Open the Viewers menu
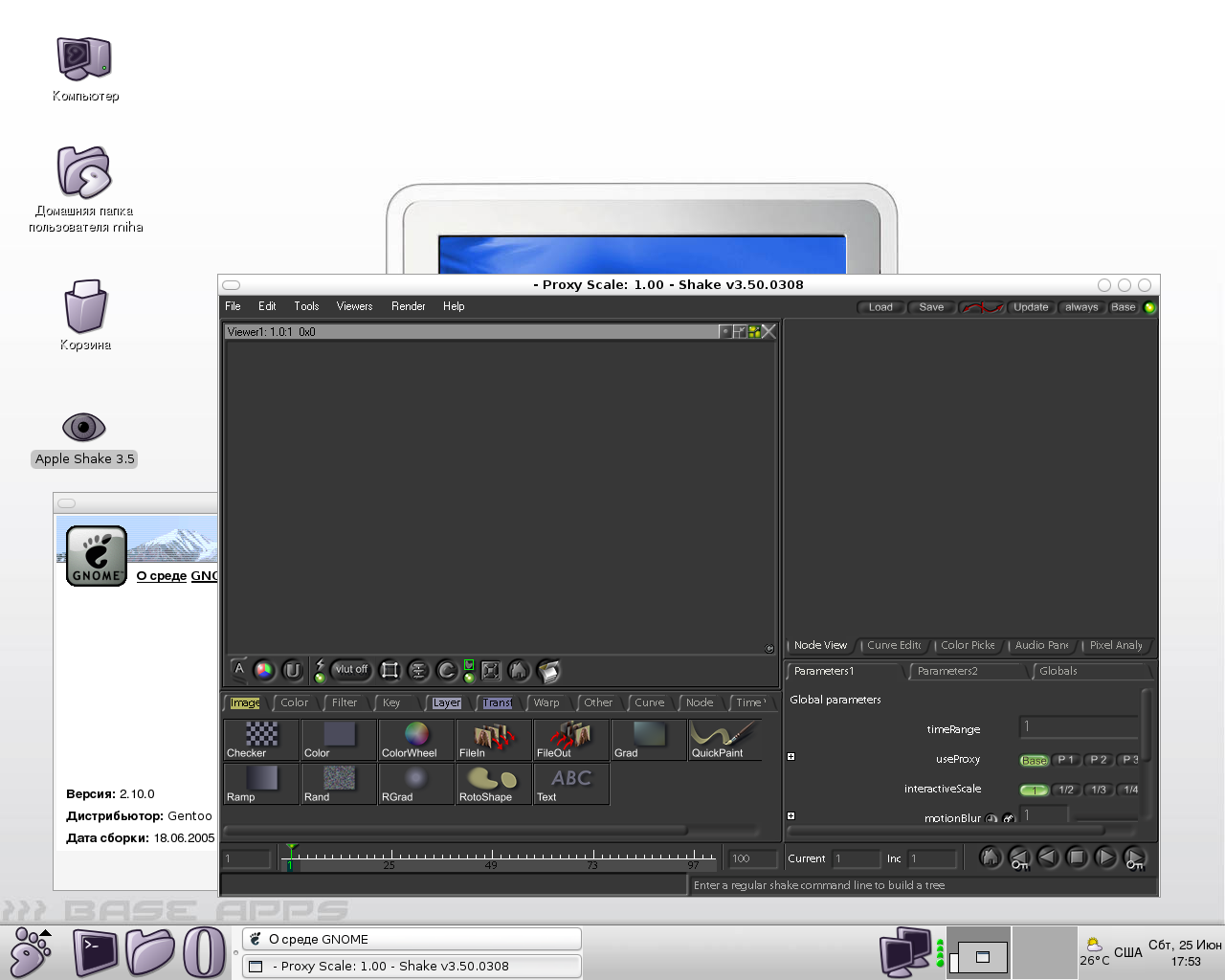This screenshot has width=1225, height=980. 354,306
